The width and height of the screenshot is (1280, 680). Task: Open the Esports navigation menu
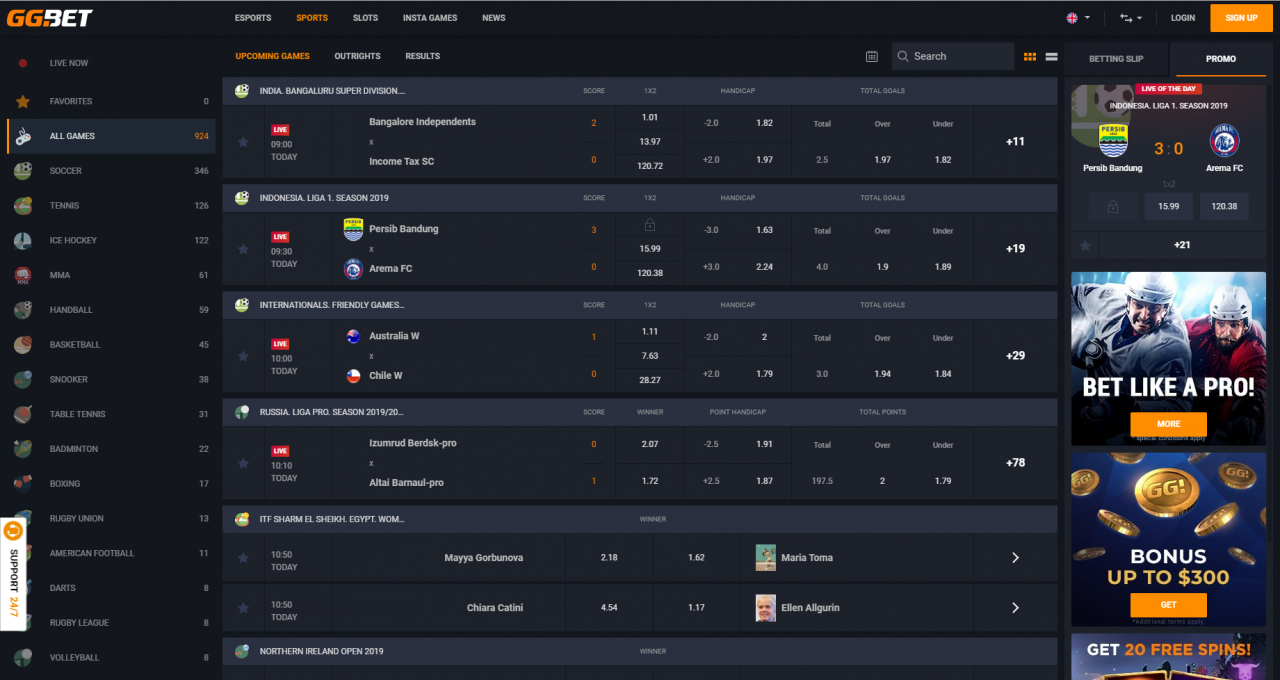point(253,18)
